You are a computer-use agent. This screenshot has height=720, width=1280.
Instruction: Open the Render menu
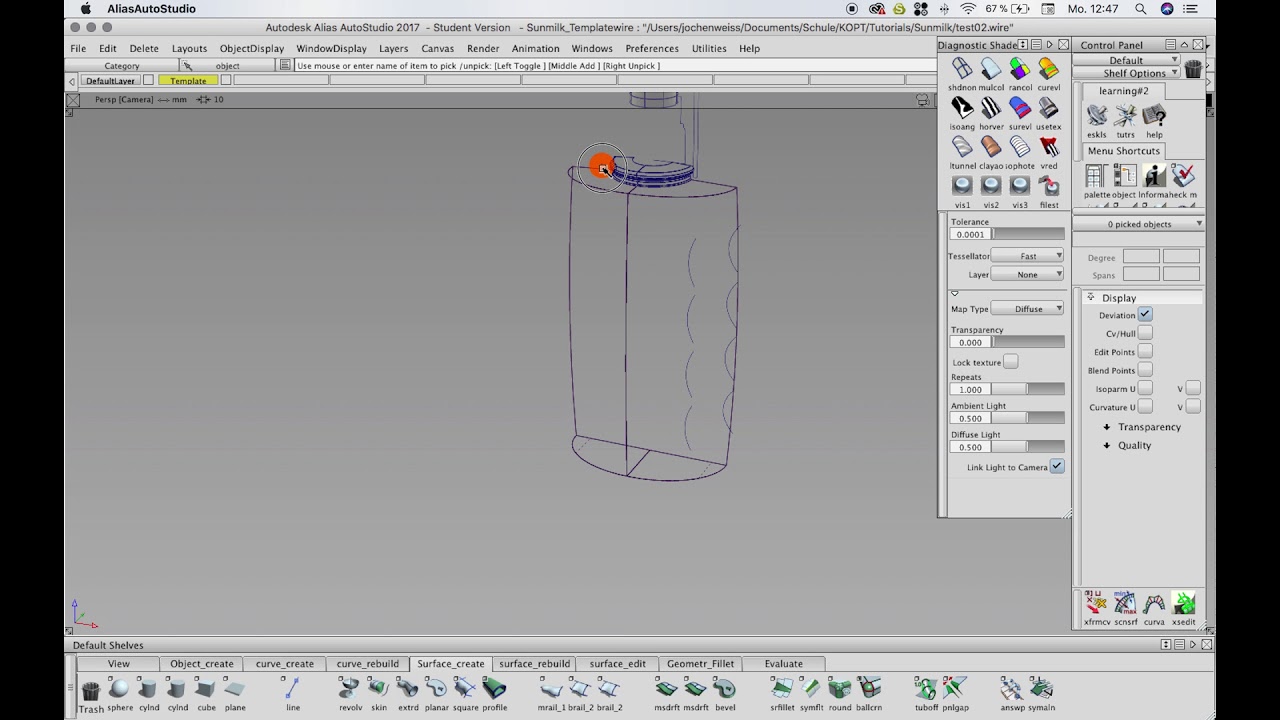pyautogui.click(x=483, y=48)
